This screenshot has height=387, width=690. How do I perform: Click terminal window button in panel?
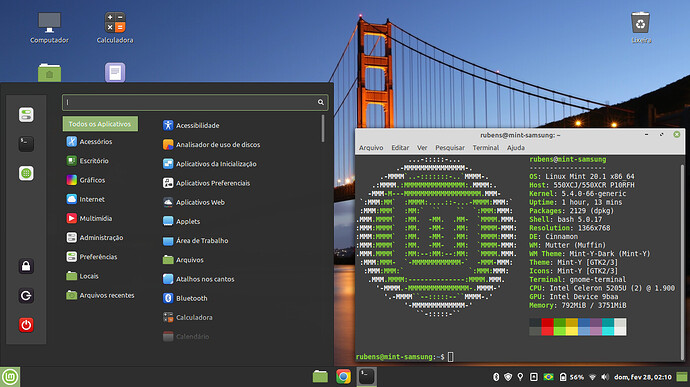click(366, 377)
